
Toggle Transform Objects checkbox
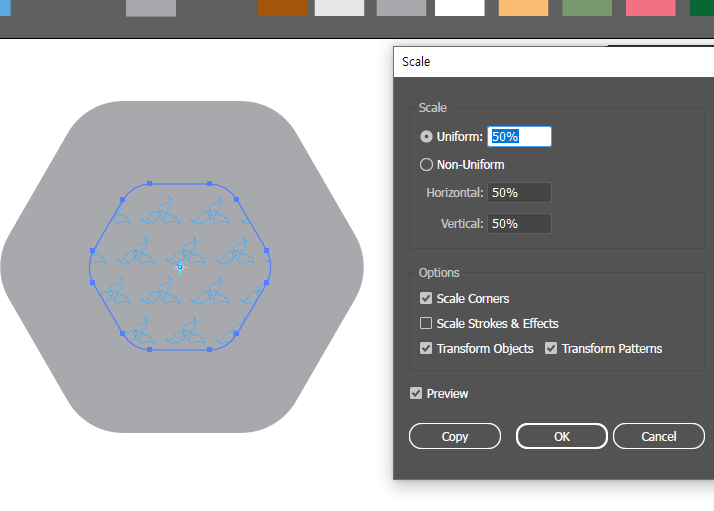pyautogui.click(x=426, y=348)
